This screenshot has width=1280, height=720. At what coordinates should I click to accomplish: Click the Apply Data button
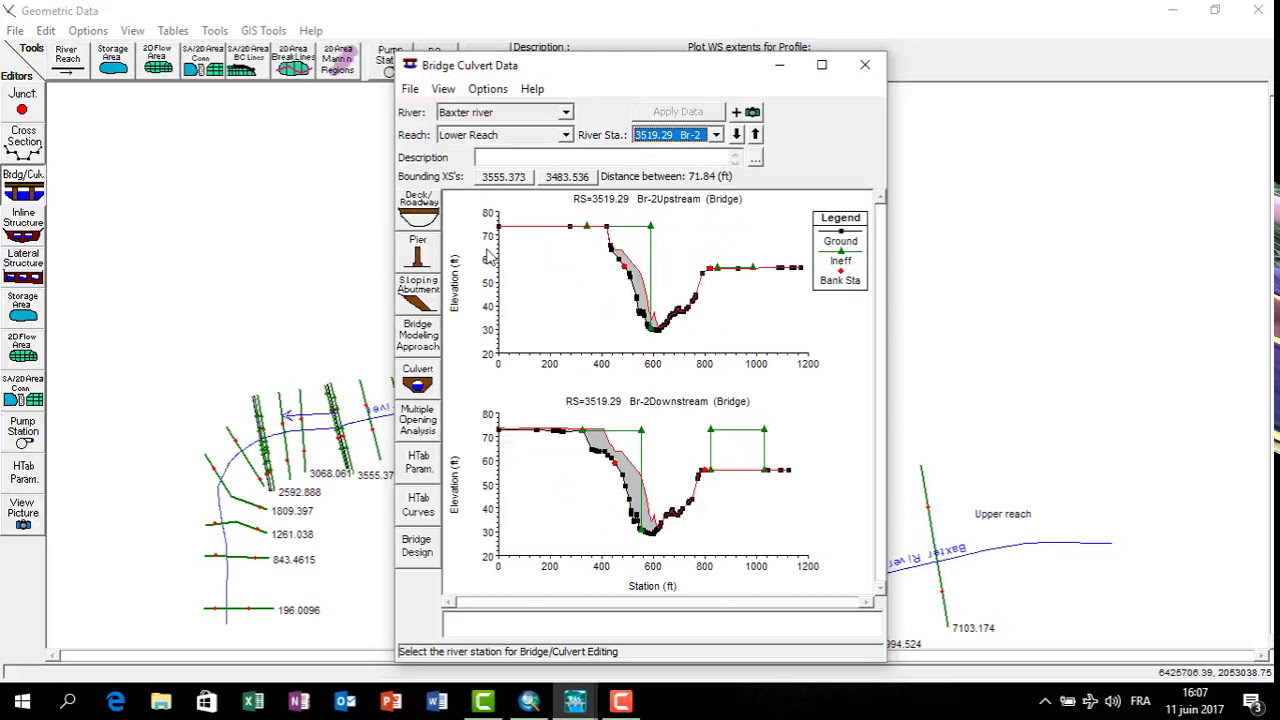[678, 112]
